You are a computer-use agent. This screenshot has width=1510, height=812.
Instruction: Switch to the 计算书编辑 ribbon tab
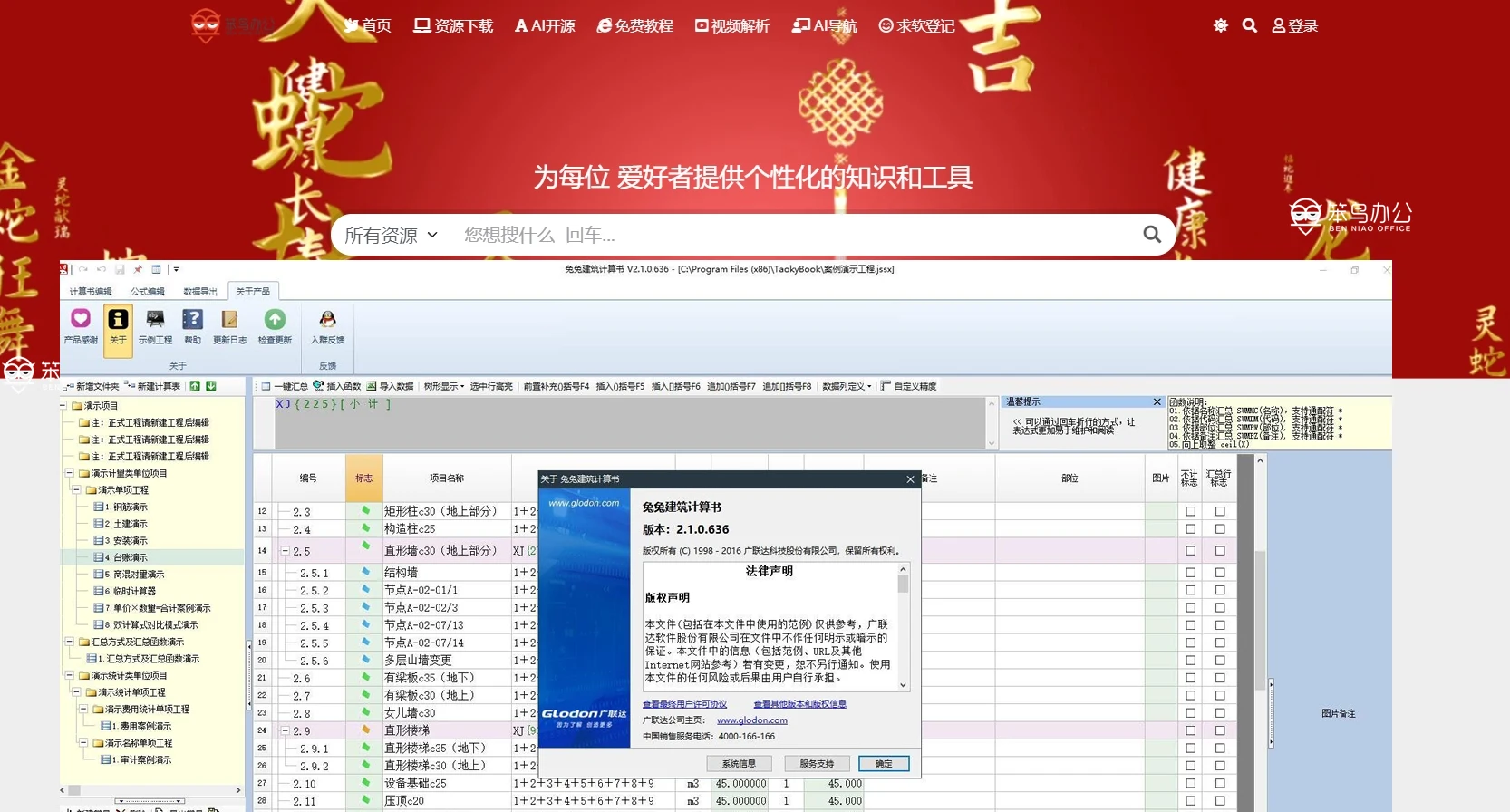pos(91,292)
